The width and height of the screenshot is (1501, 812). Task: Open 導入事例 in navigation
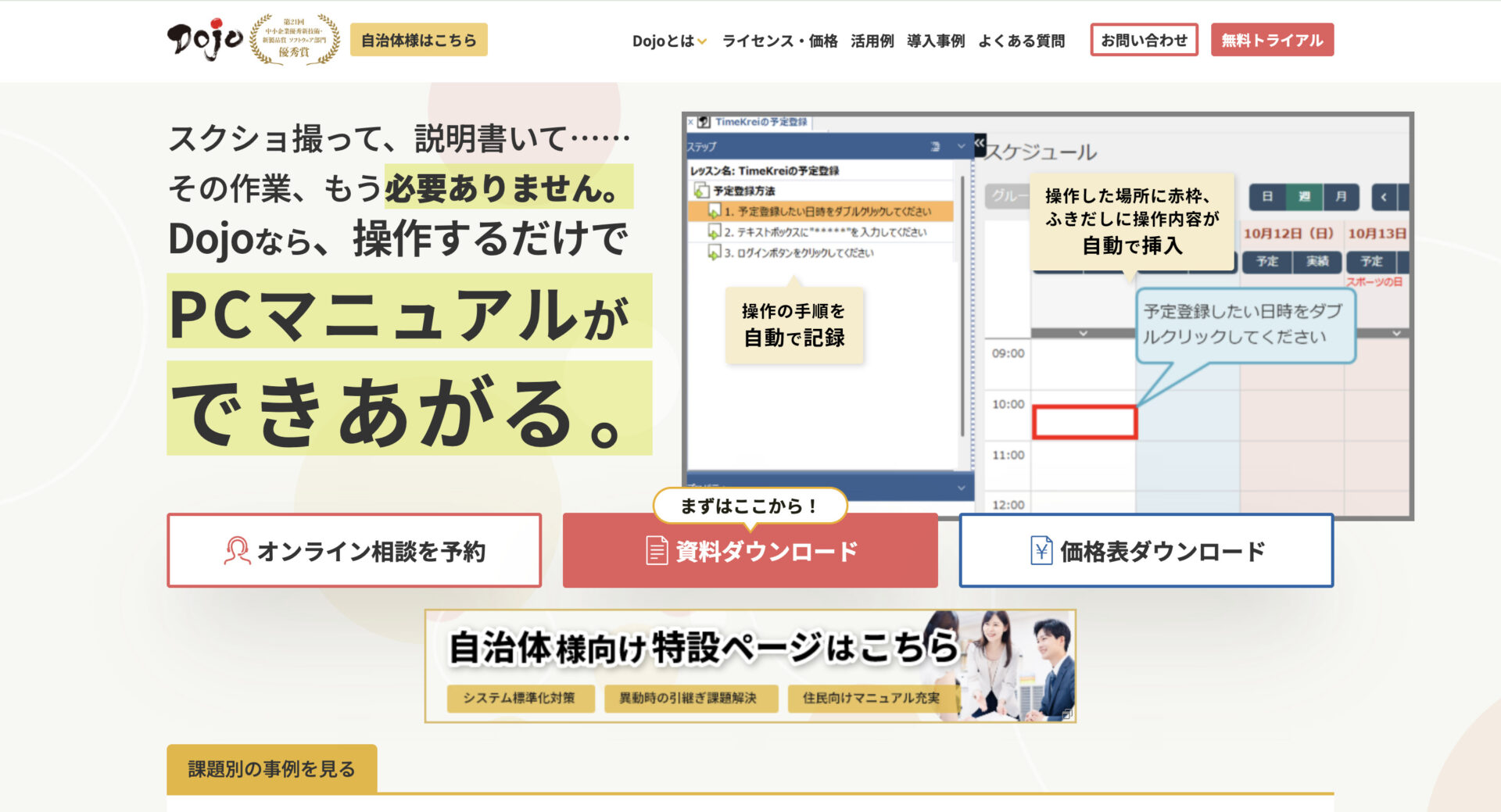[x=936, y=41]
